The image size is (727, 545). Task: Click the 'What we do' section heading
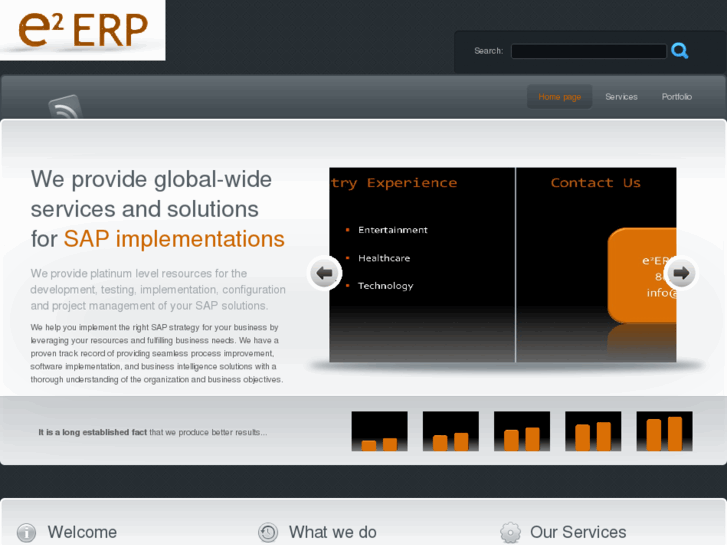point(332,532)
